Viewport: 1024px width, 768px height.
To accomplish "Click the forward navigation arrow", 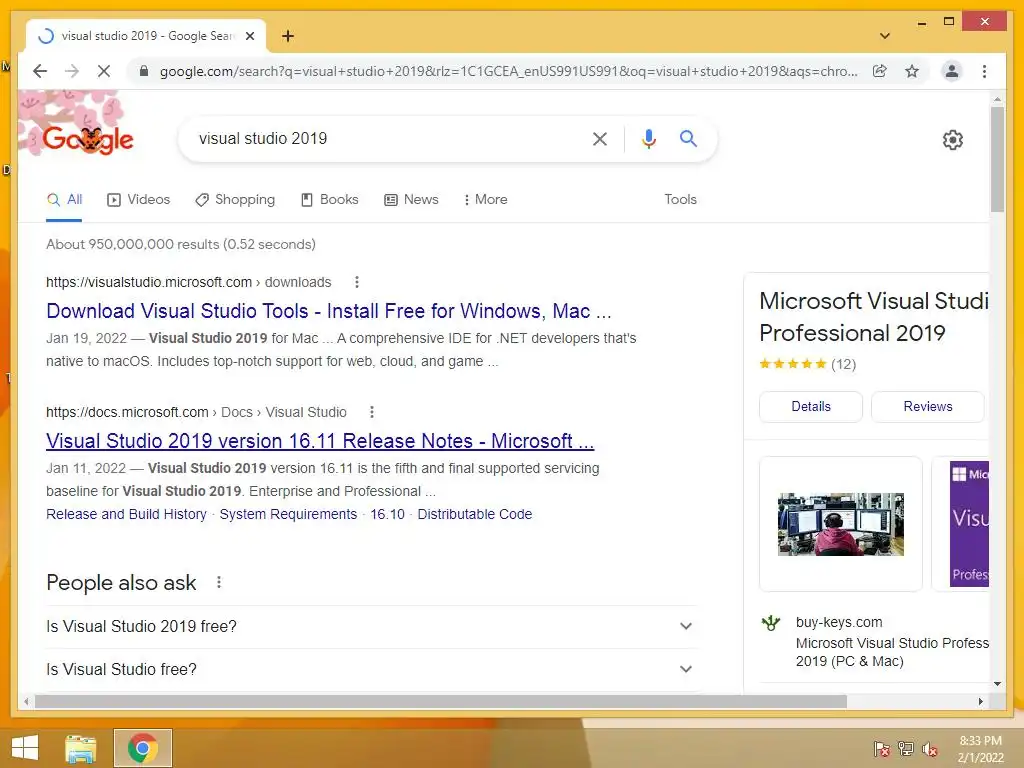I will (72, 71).
